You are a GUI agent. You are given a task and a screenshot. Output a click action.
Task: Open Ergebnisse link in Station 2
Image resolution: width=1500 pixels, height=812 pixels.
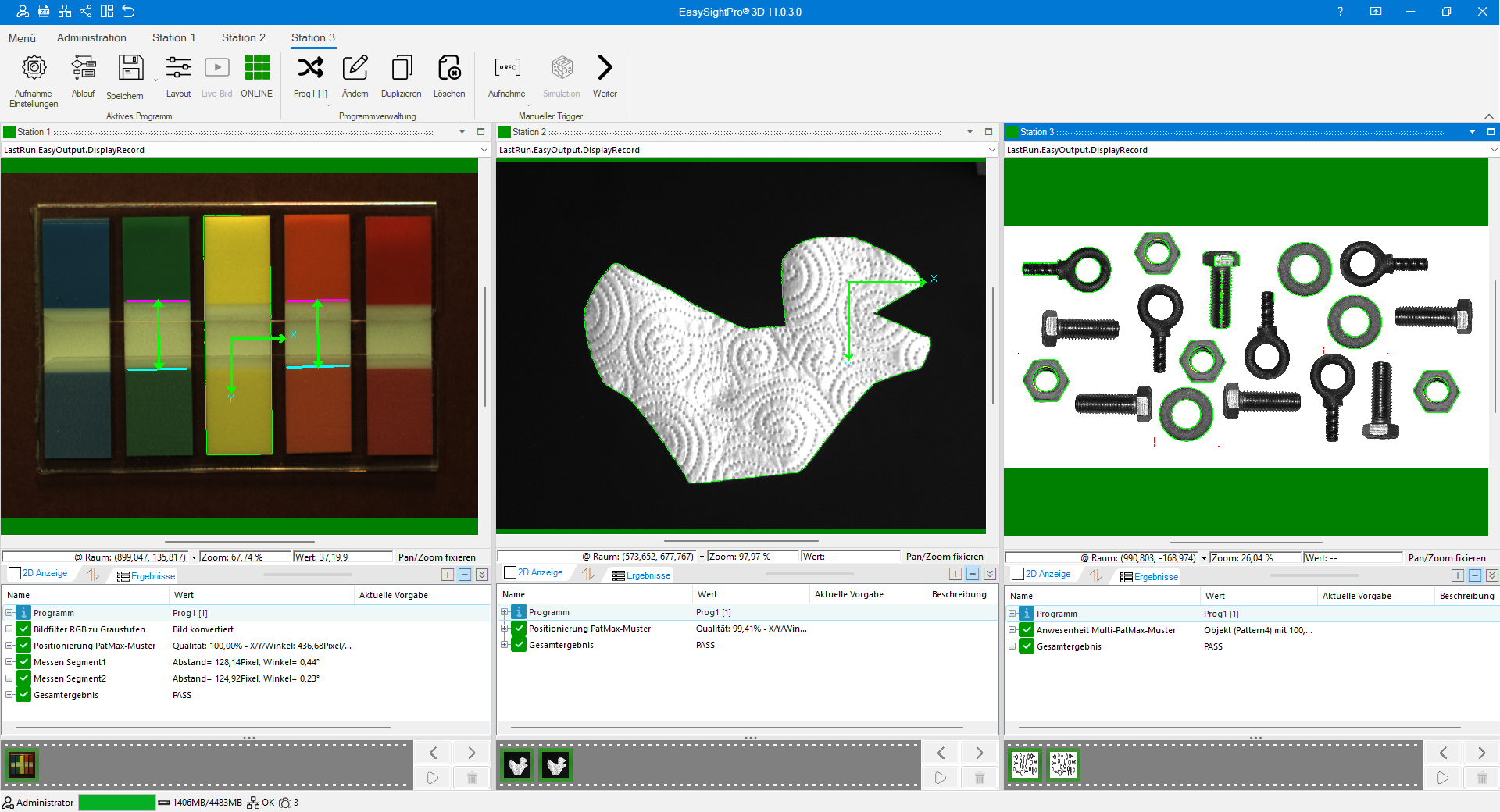pyautogui.click(x=648, y=575)
